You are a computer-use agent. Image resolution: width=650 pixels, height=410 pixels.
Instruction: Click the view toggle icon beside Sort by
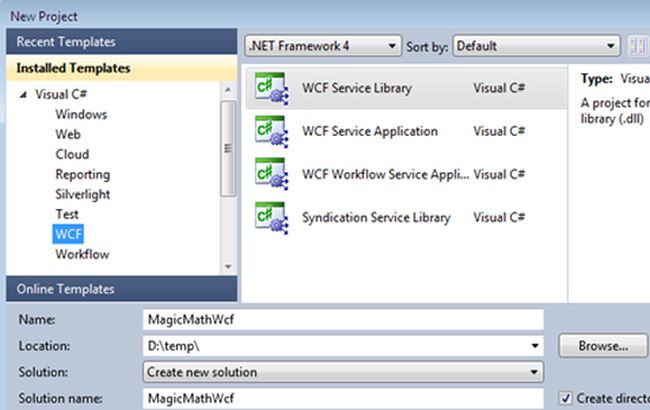[638, 46]
